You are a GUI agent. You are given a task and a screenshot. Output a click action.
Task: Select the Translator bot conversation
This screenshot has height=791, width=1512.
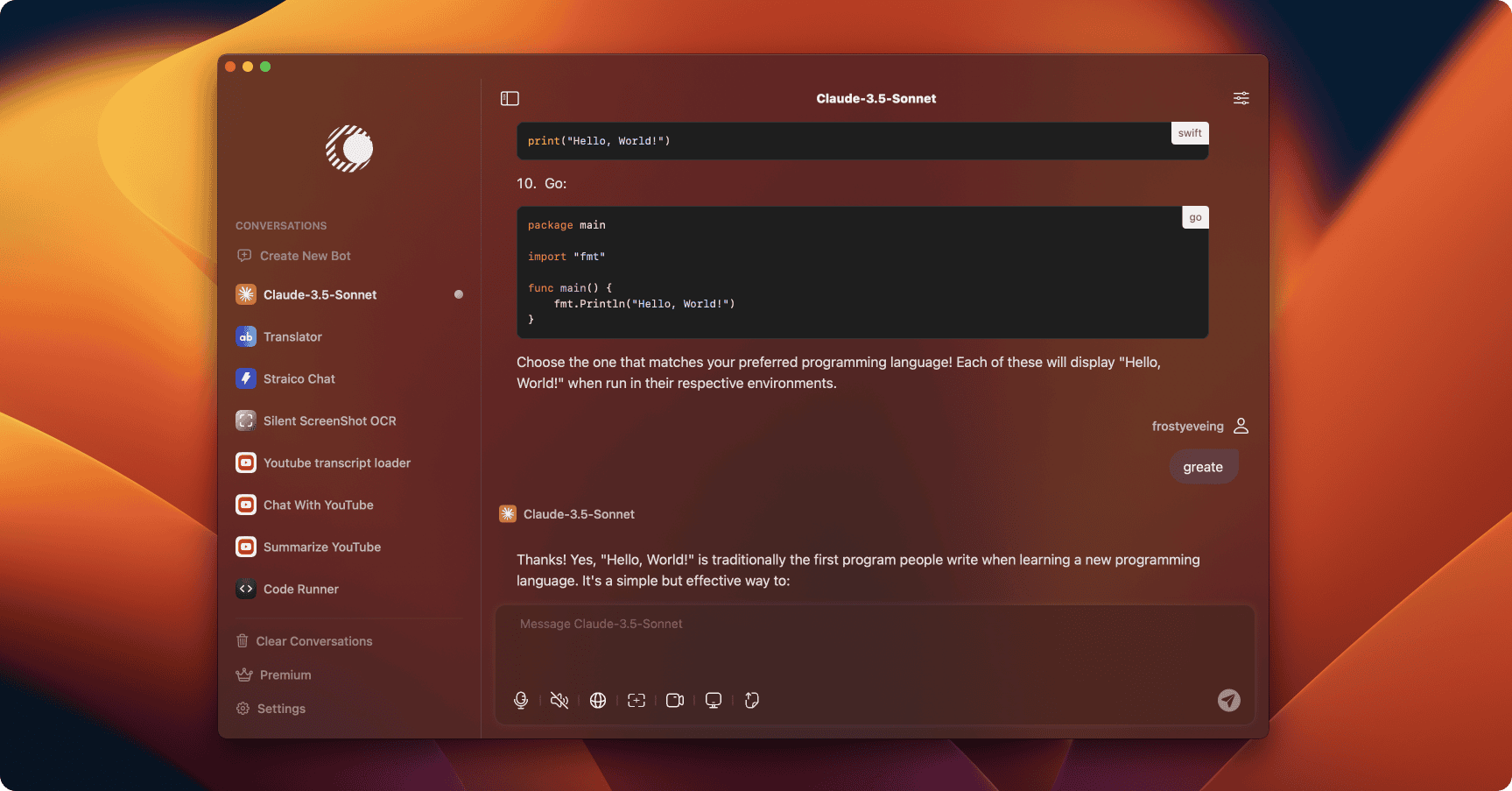click(x=292, y=336)
